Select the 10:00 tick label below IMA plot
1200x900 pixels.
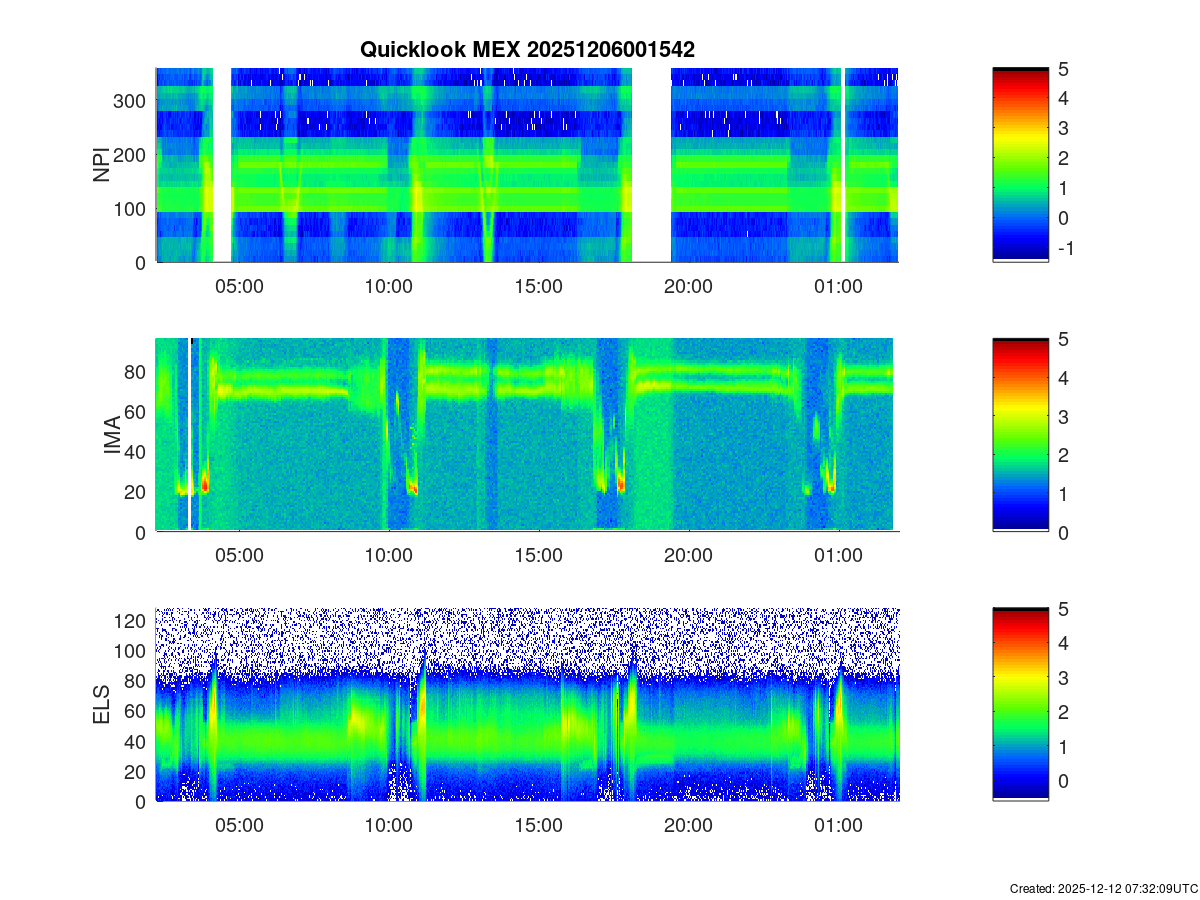388,556
